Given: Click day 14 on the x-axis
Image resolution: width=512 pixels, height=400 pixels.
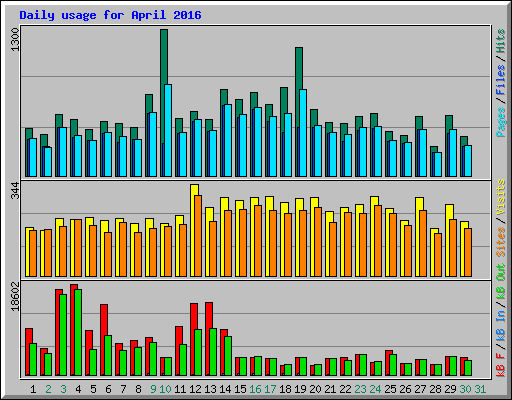Looking at the screenshot, I should [x=225, y=389].
